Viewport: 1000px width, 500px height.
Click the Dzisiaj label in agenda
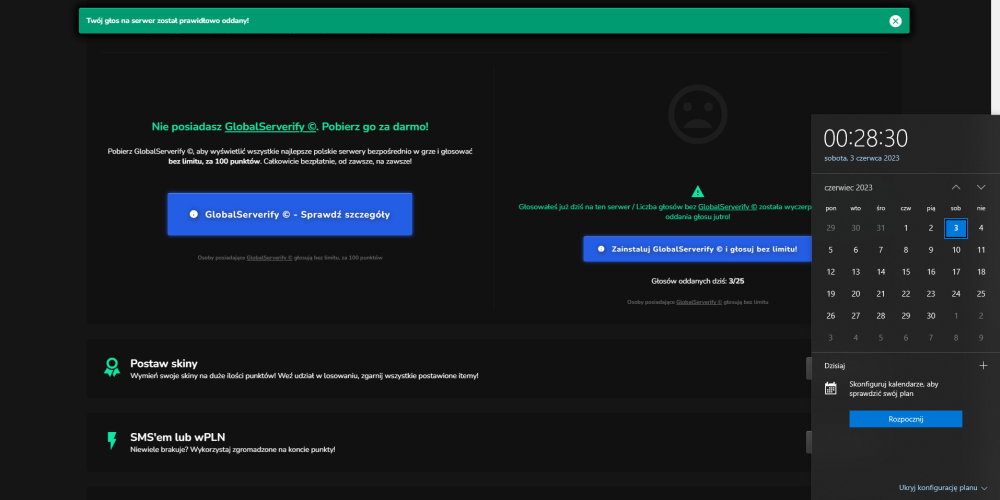(x=835, y=365)
